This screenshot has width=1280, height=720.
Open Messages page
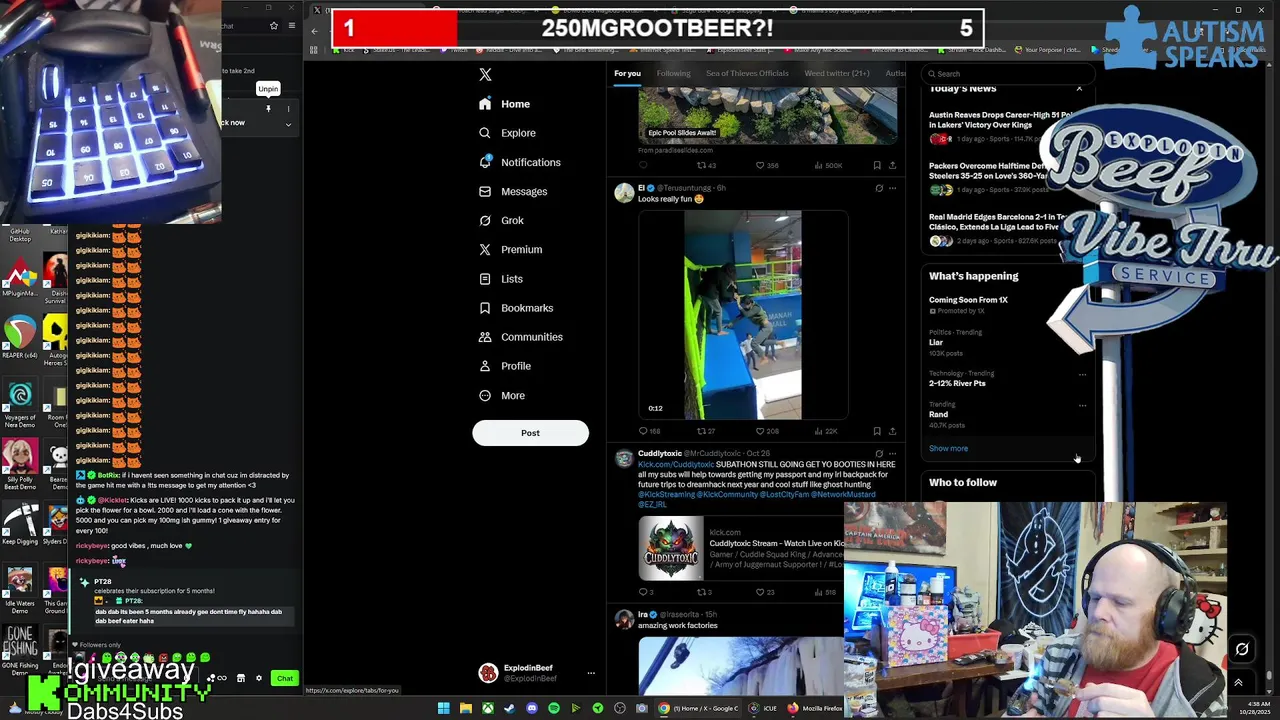click(513, 191)
